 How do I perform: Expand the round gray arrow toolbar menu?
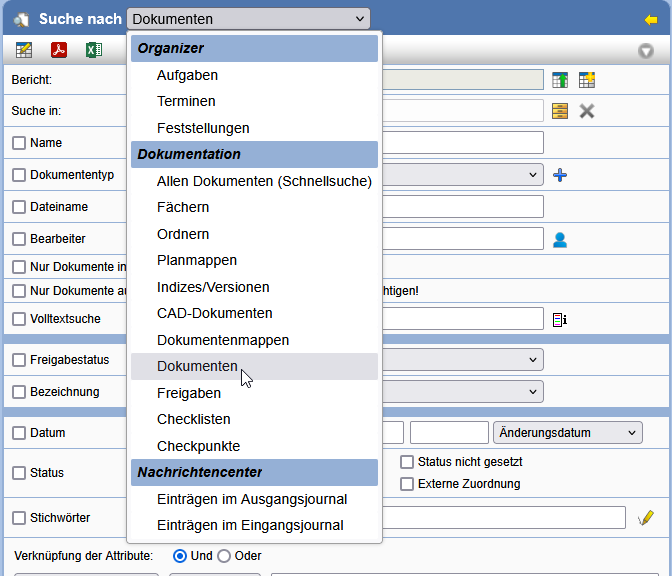click(x=646, y=51)
